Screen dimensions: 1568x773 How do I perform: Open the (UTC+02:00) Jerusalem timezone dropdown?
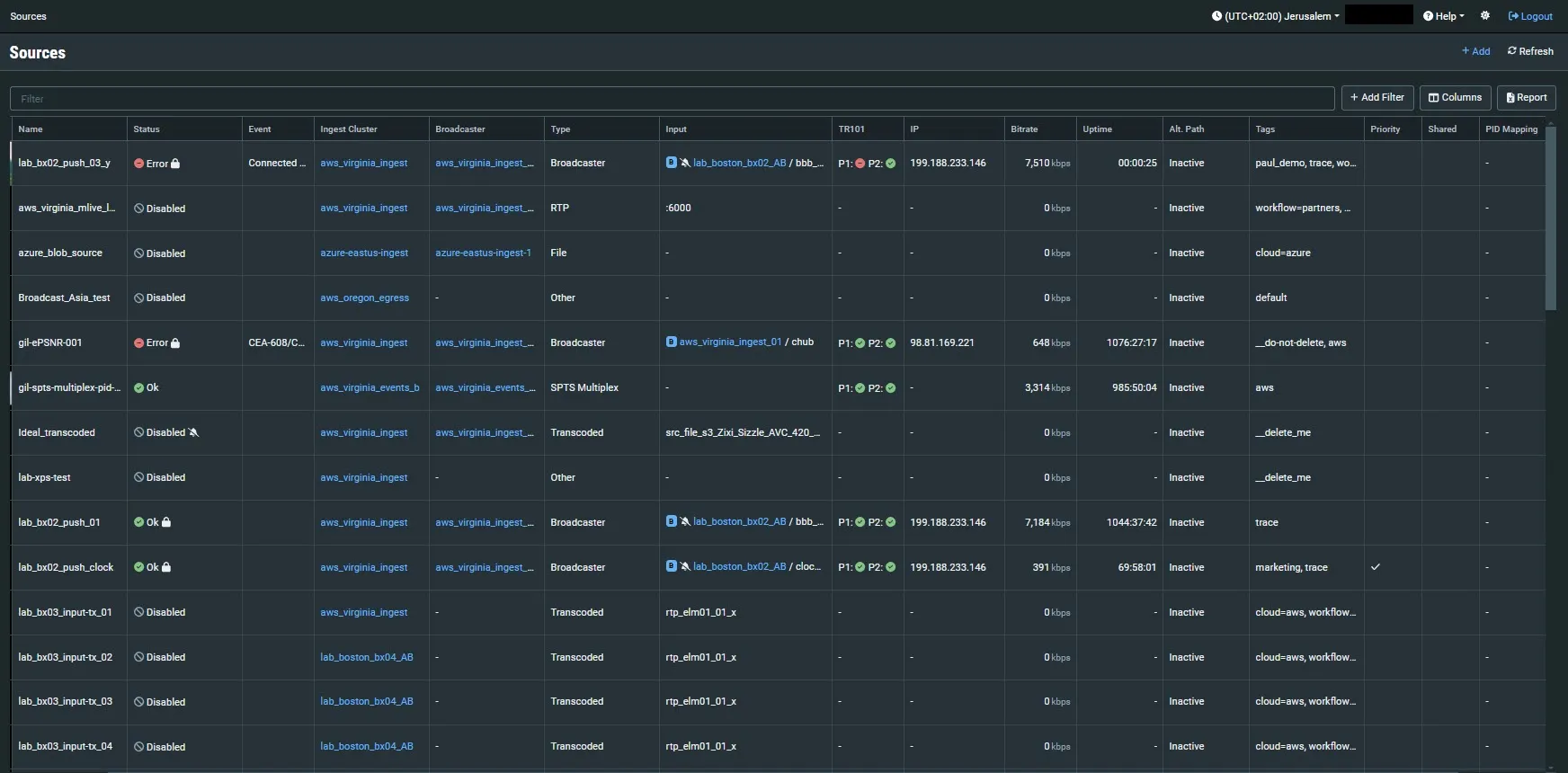click(x=1276, y=16)
